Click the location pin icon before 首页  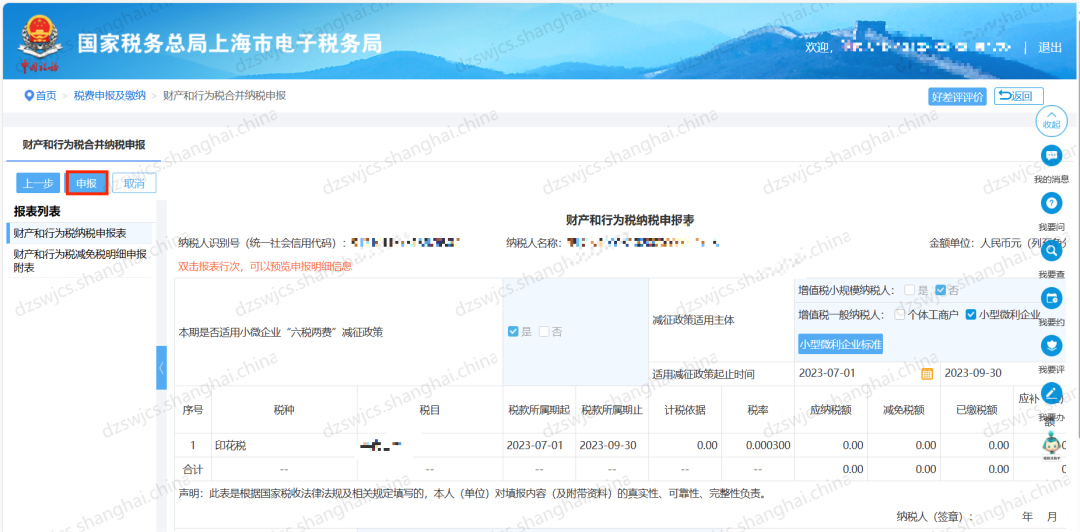(29, 96)
